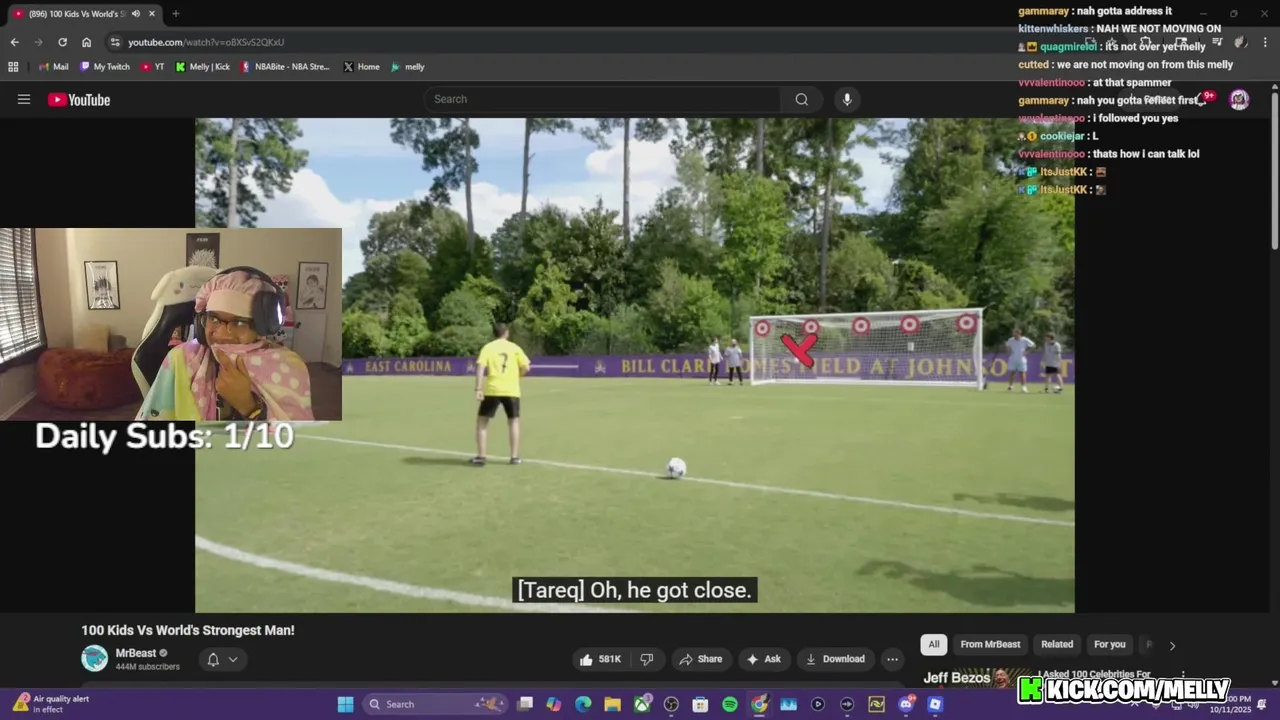Open the melly bookmark

[408, 67]
